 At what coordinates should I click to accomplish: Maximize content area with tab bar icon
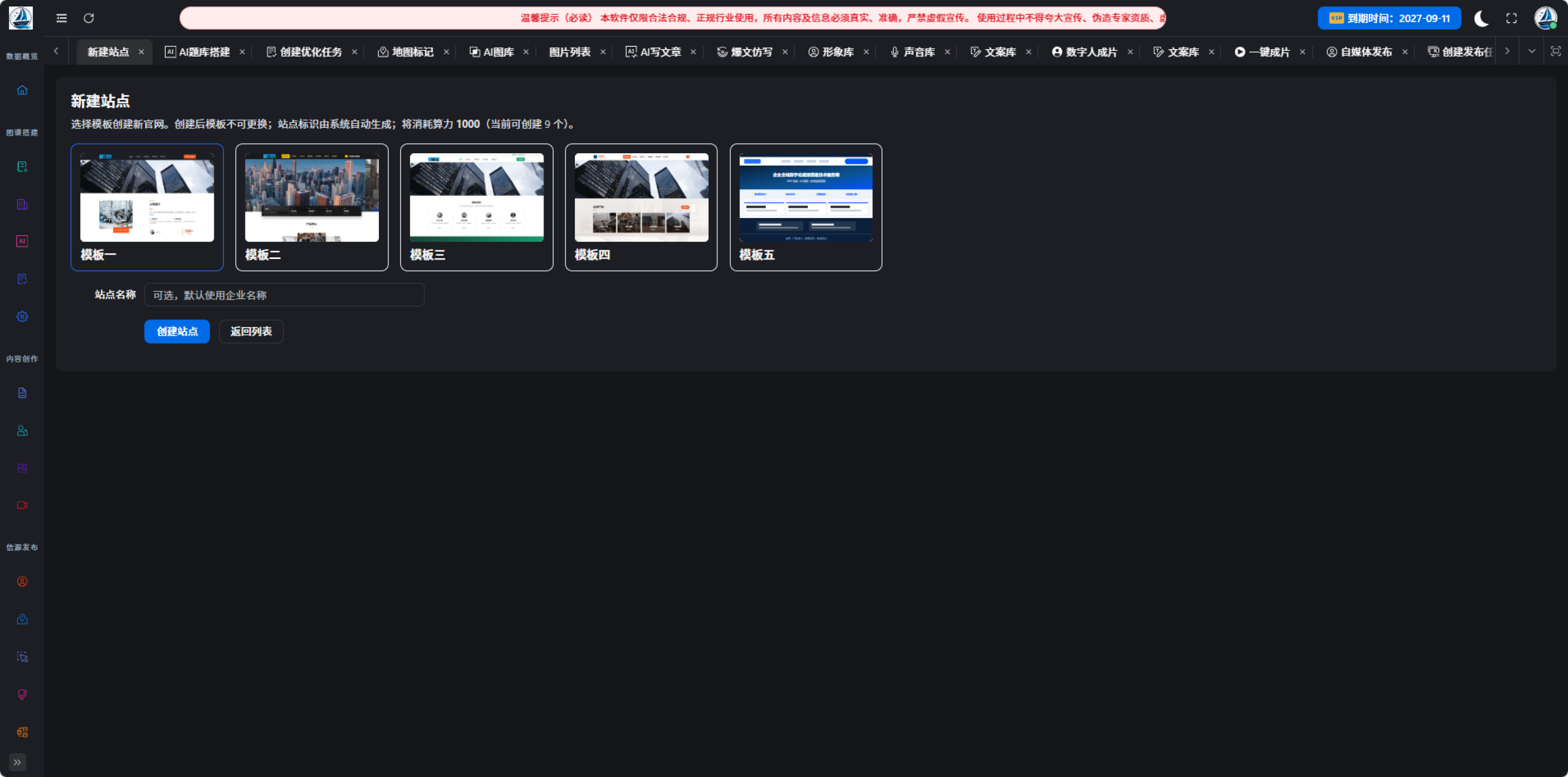[x=1556, y=52]
